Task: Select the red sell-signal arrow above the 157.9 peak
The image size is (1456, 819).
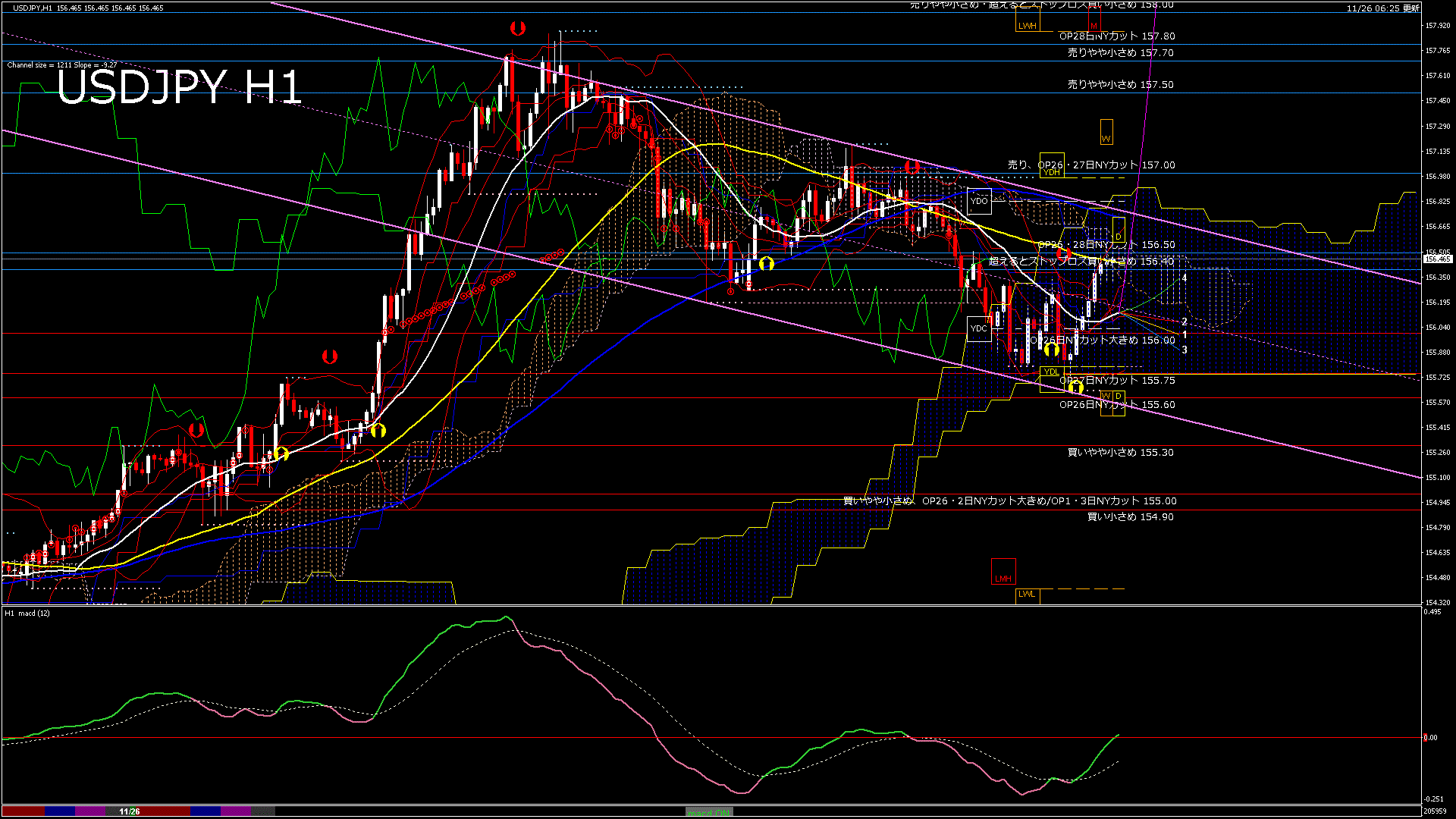Action: tap(518, 29)
